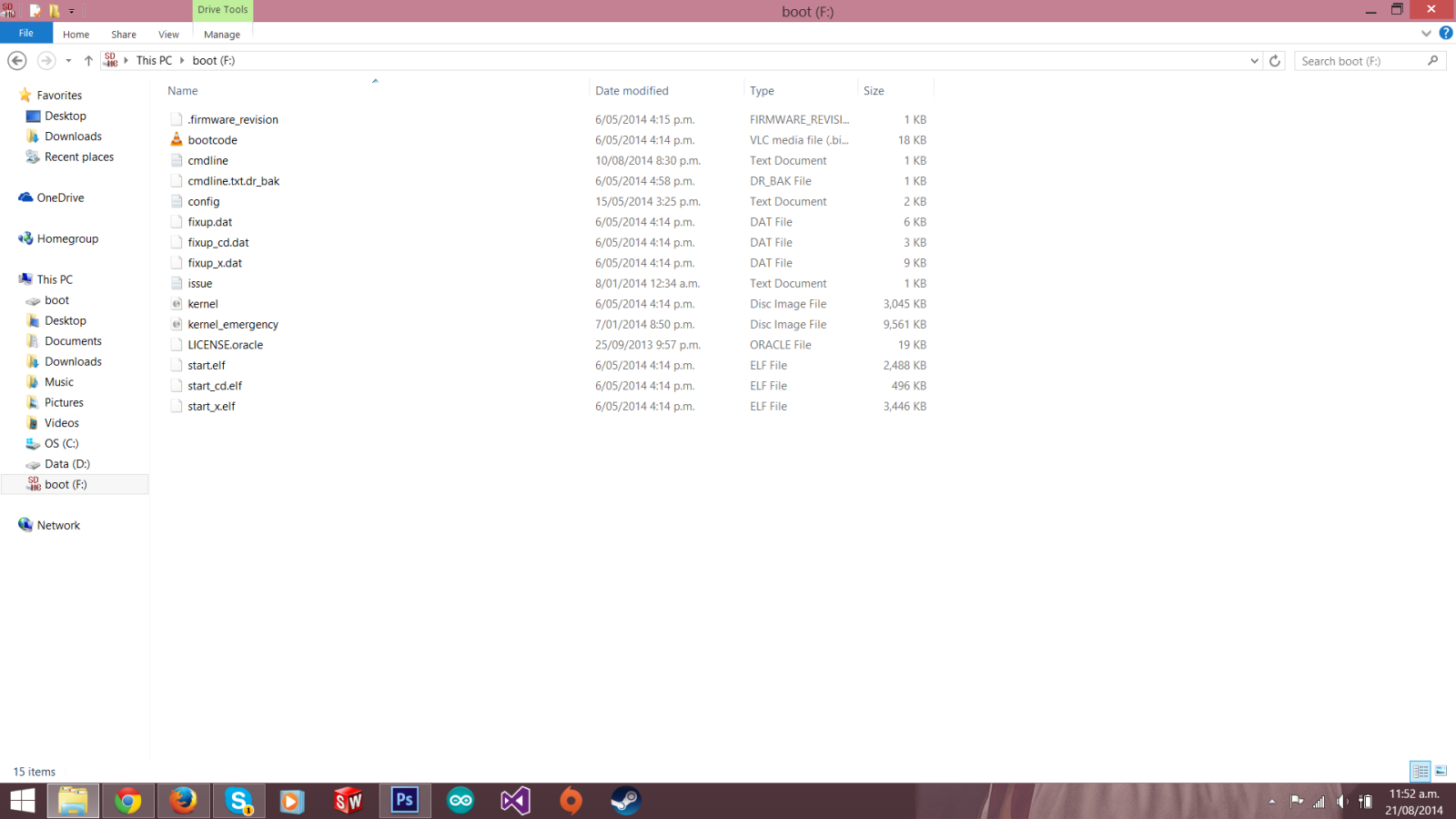Screen dimensions: 1456x819
Task: Open Arduino IDE from the taskbar
Action: [460, 801]
